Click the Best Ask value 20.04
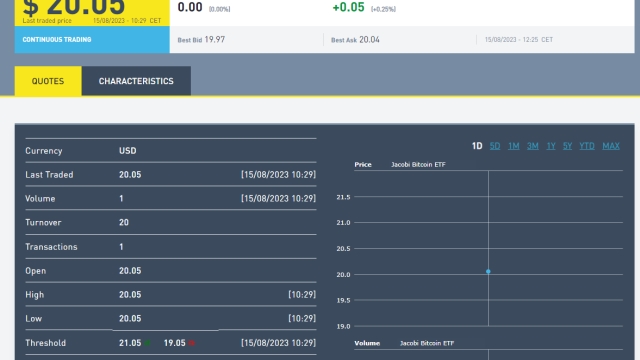 click(x=369, y=40)
